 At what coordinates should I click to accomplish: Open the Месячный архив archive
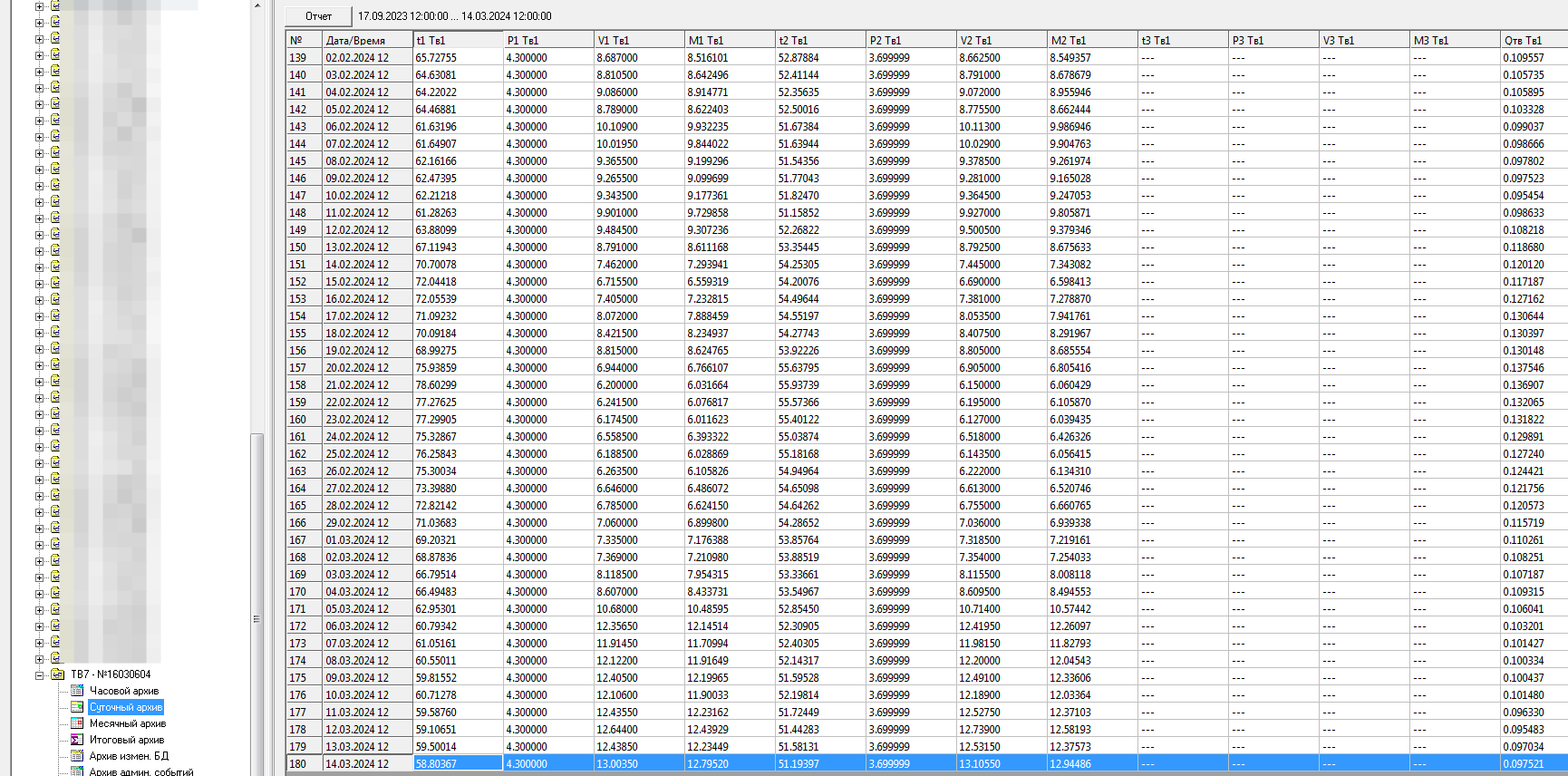[127, 723]
